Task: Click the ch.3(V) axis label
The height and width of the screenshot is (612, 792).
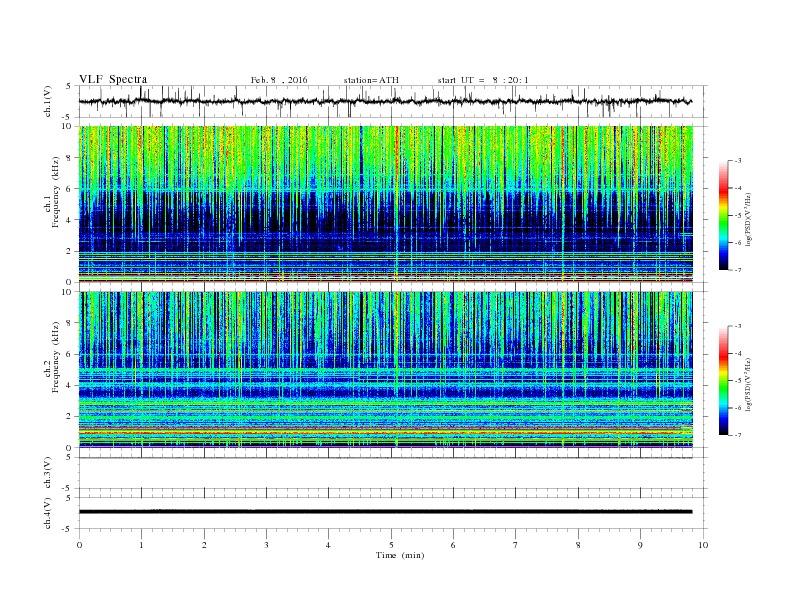Action: 48,473
